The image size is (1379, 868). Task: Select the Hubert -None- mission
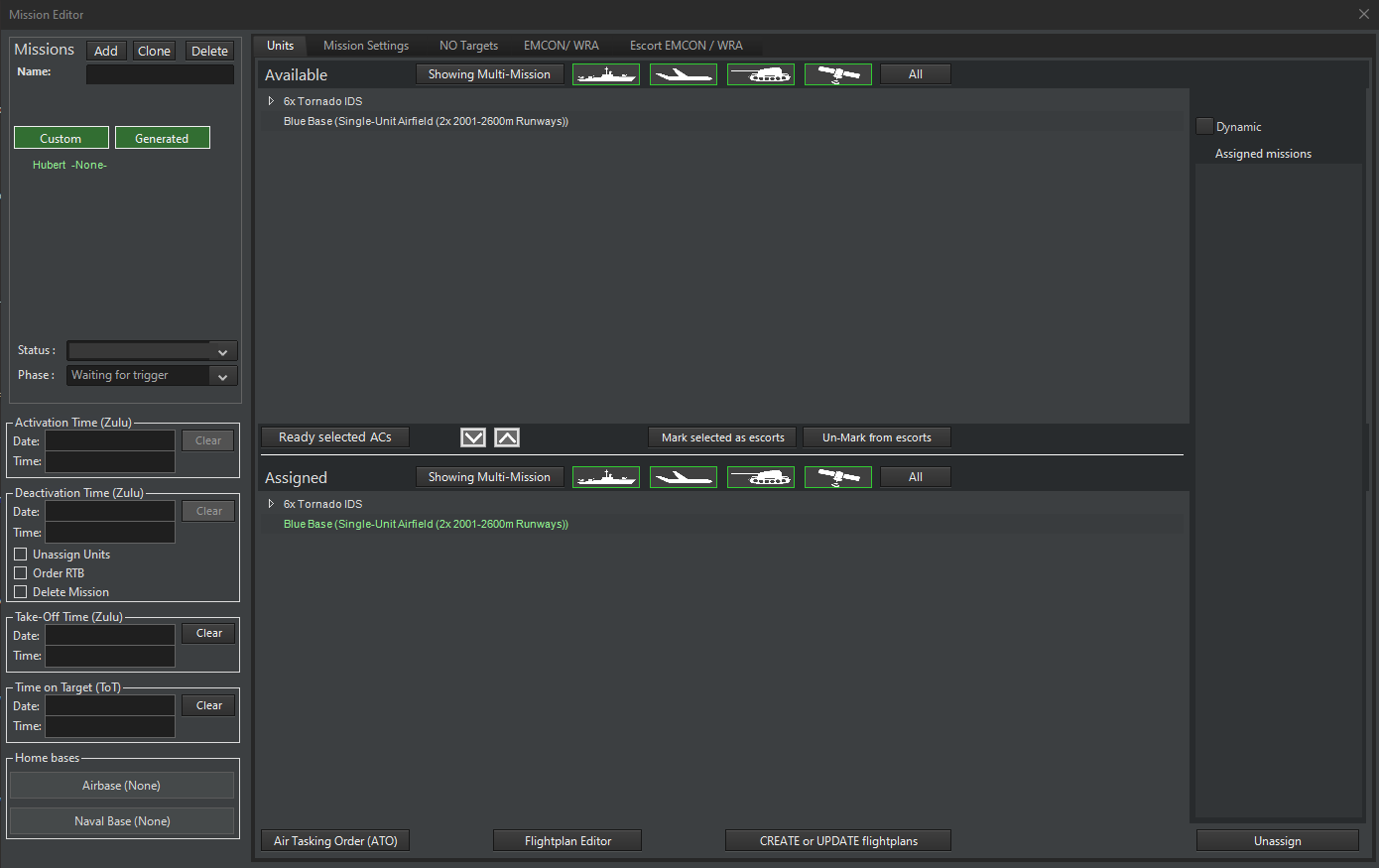click(x=69, y=165)
